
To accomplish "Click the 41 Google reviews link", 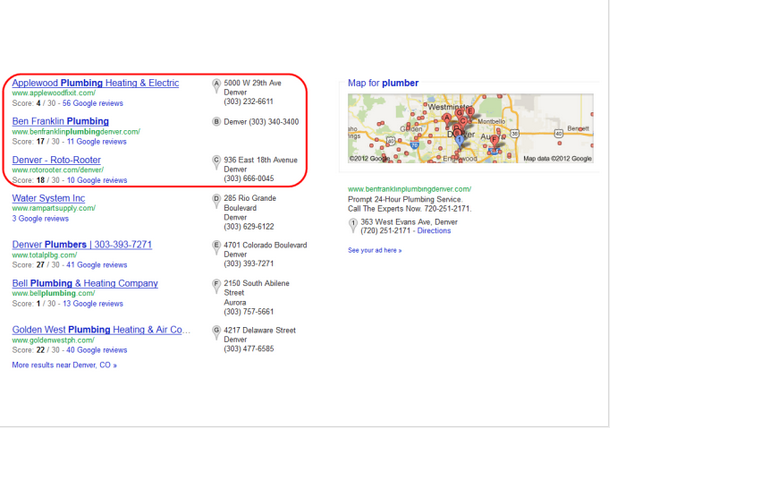I will click(x=96, y=265).
